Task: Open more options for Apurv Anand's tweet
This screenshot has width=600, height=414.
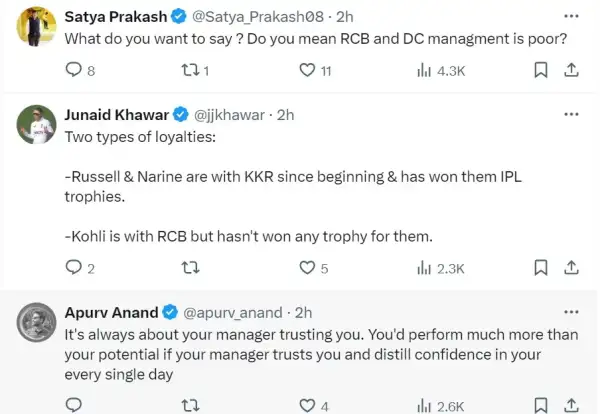Action: [570, 311]
